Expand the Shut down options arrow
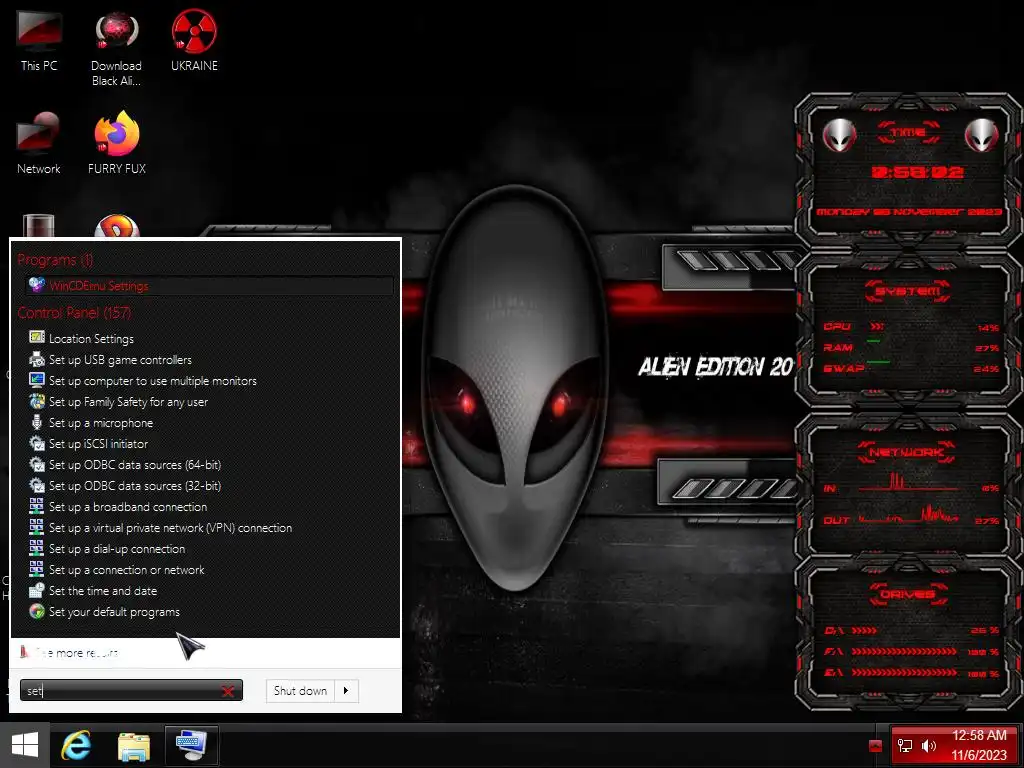This screenshot has width=1024, height=768. pos(346,691)
